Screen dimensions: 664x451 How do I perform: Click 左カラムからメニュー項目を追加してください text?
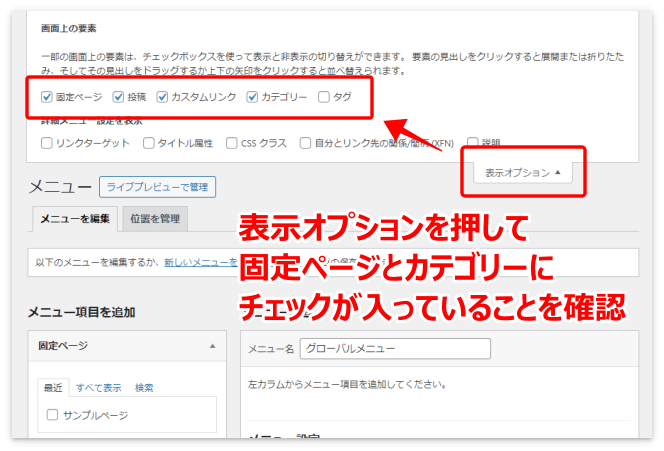coord(347,385)
